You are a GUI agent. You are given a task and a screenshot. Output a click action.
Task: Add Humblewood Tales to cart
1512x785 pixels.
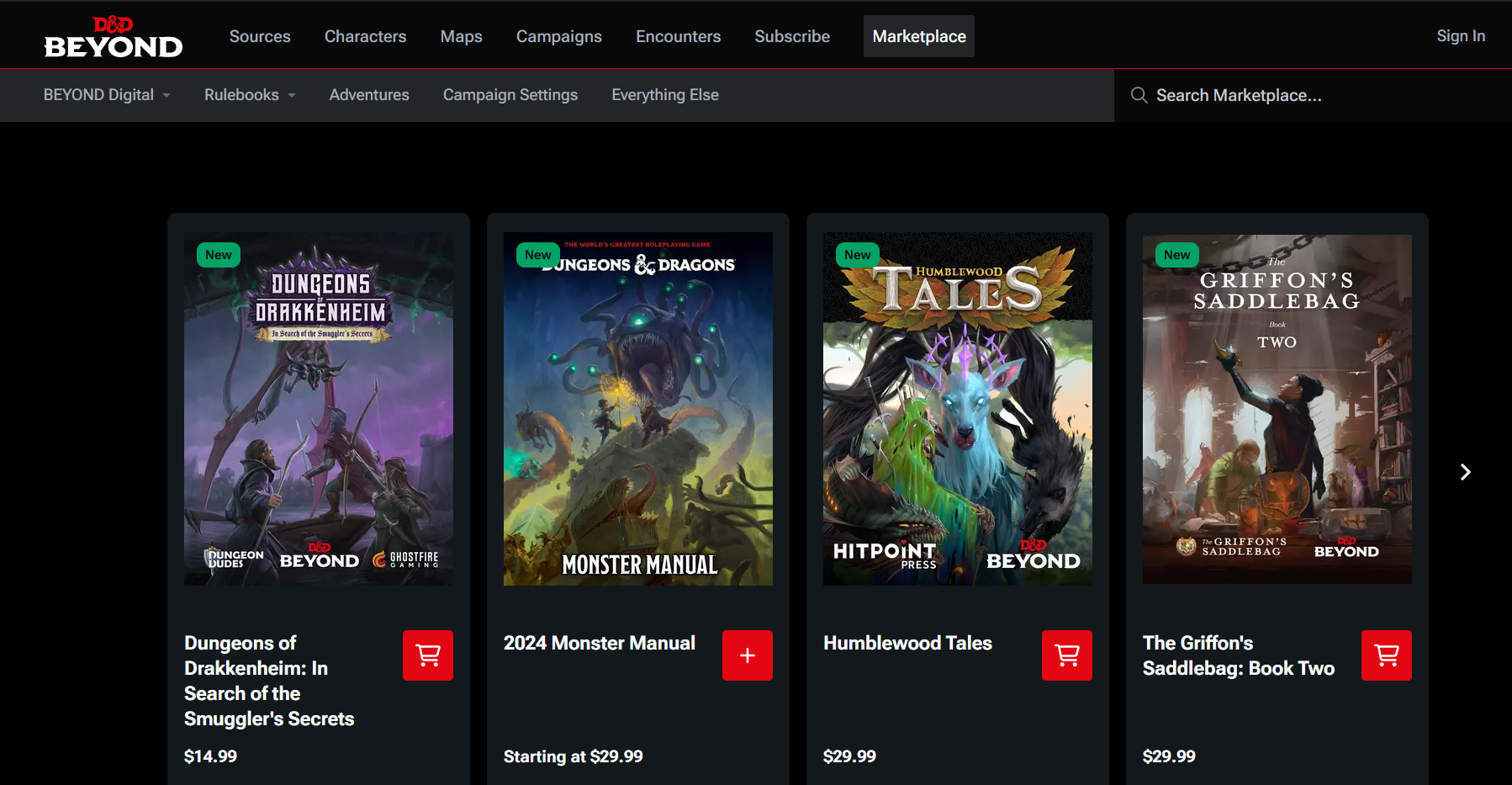click(1067, 655)
